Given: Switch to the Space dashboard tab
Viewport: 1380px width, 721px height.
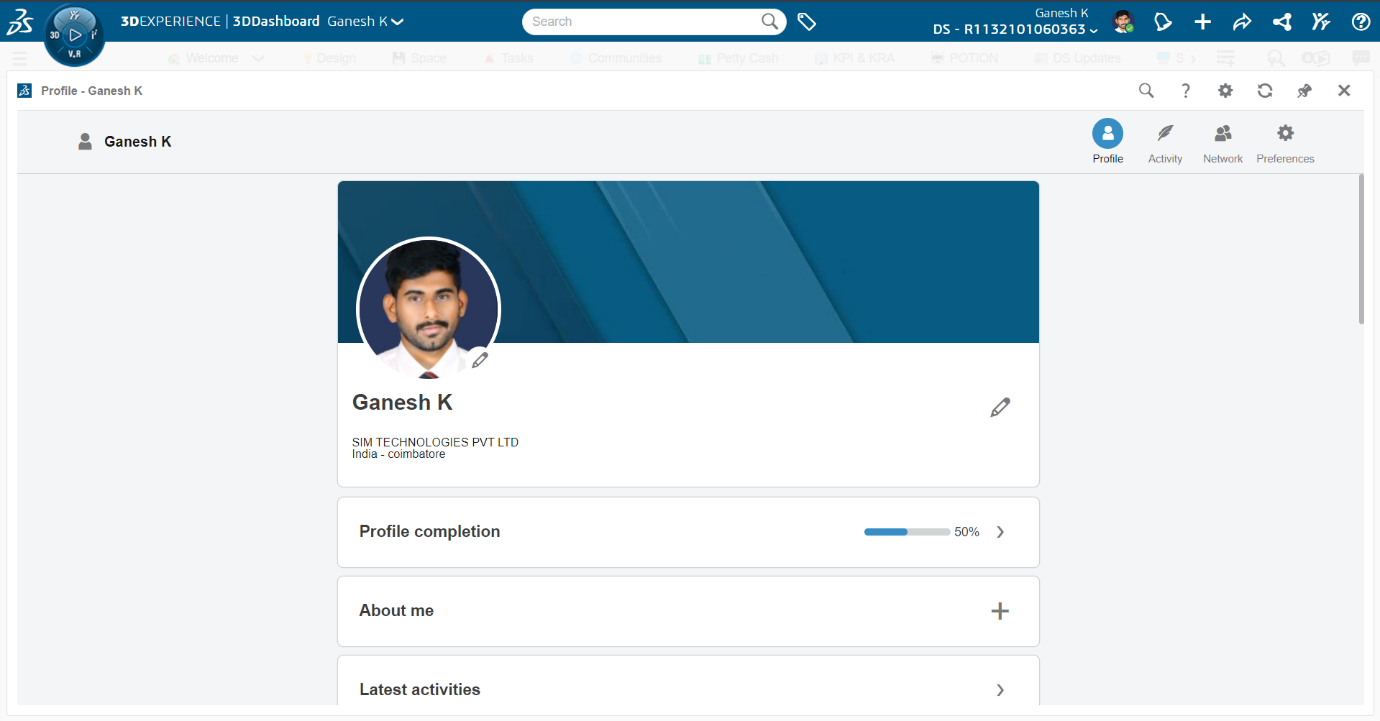Looking at the screenshot, I should coord(420,58).
